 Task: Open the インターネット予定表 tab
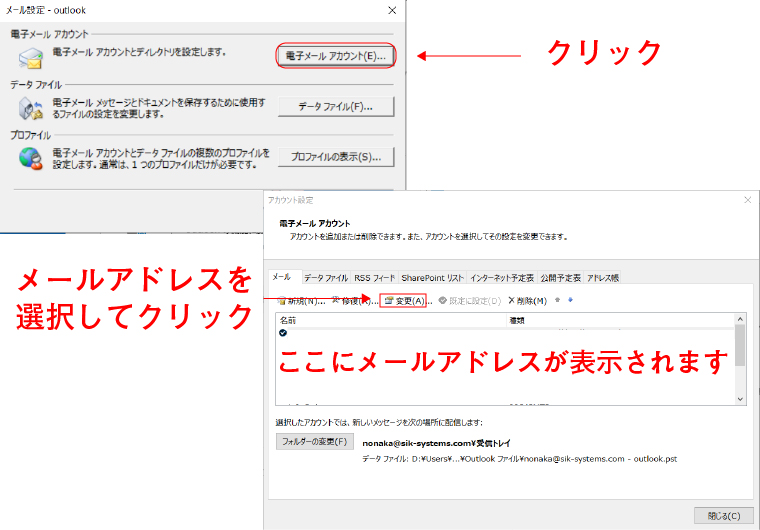pyautogui.click(x=502, y=278)
